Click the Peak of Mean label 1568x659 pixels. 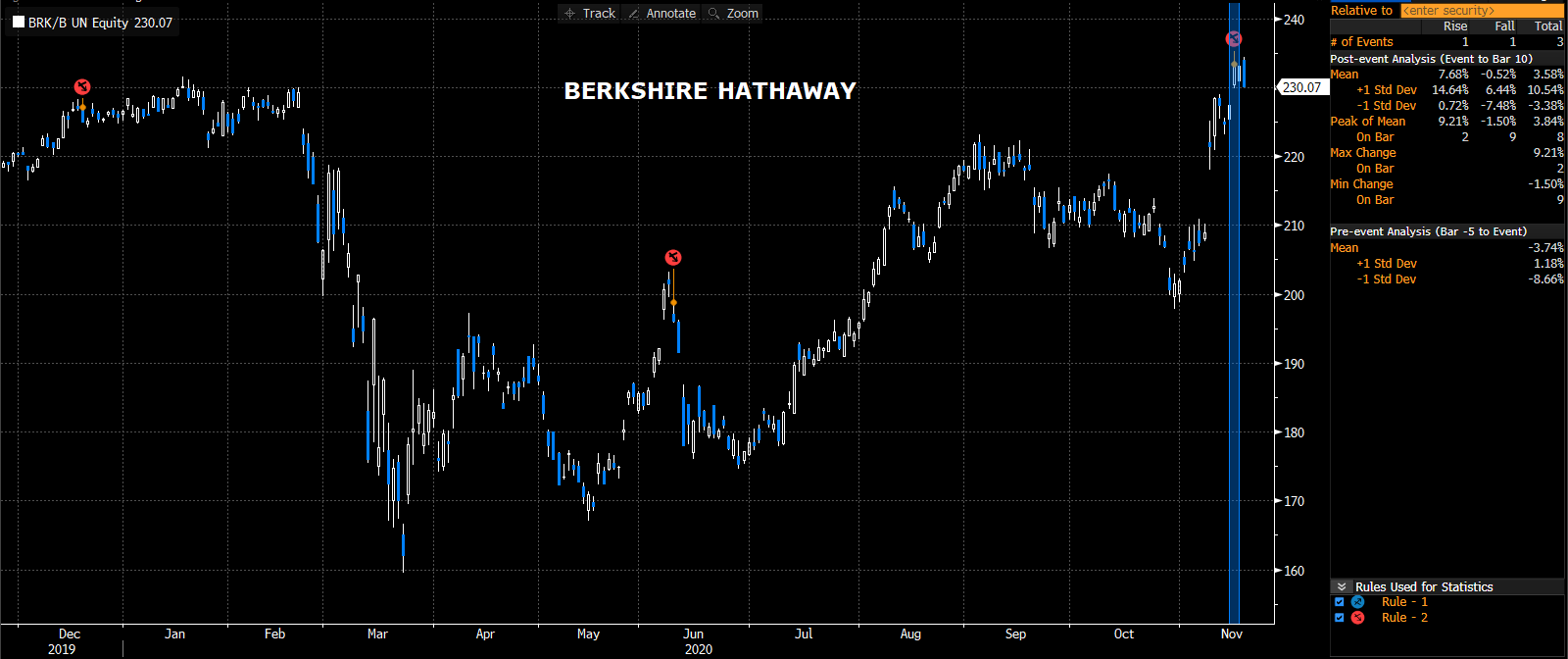point(1367,122)
